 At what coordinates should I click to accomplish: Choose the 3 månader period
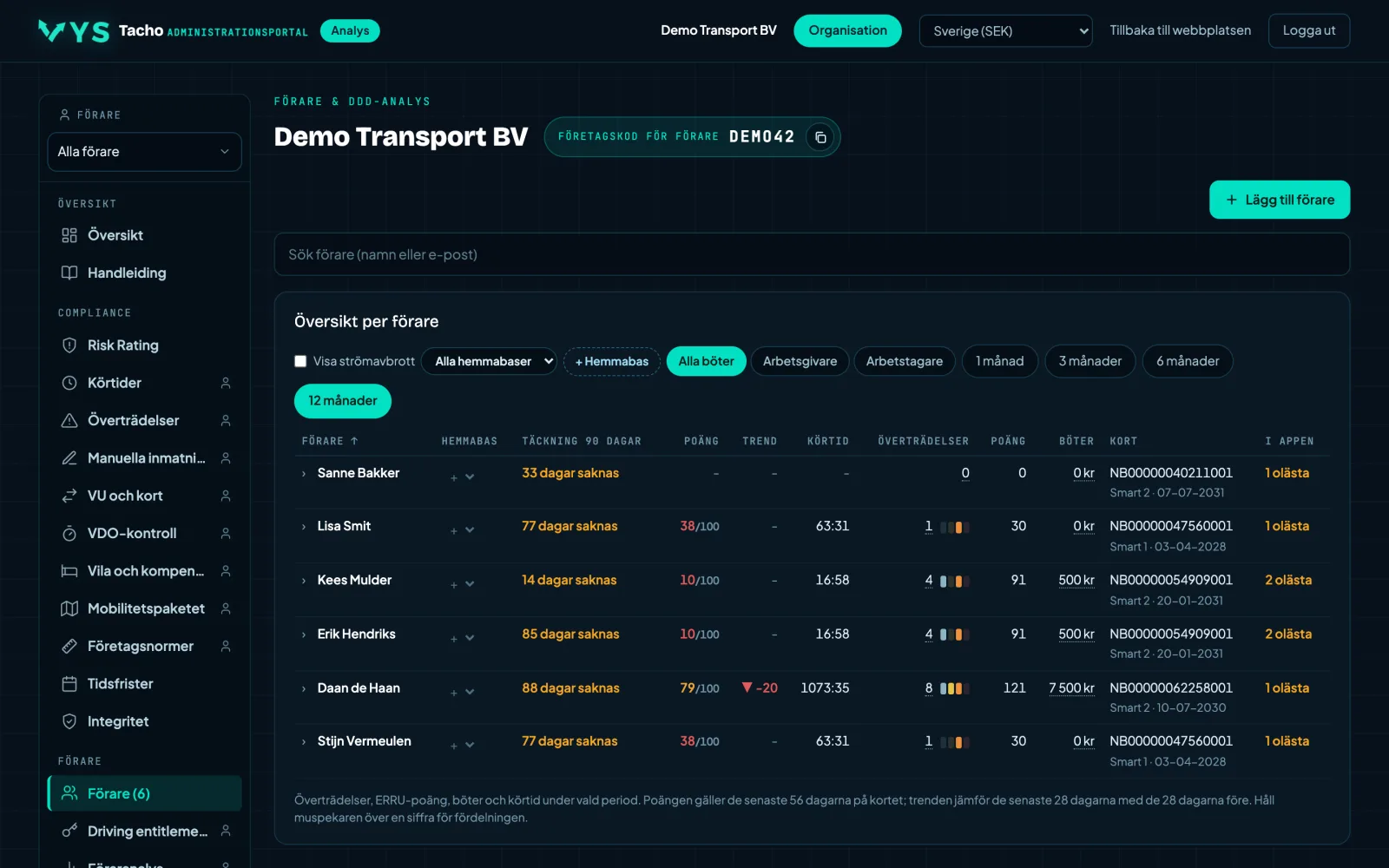(x=1089, y=361)
